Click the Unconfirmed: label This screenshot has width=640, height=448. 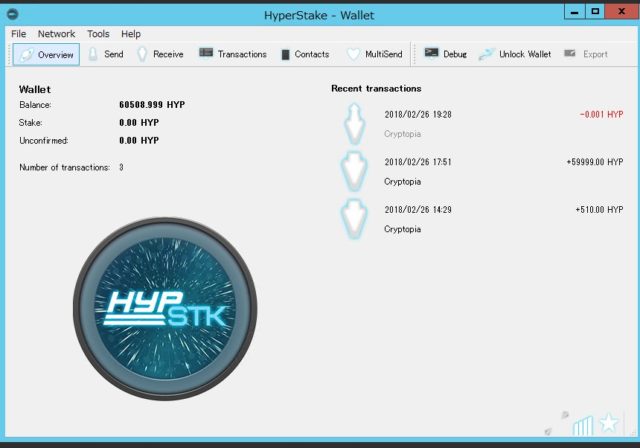[44, 141]
